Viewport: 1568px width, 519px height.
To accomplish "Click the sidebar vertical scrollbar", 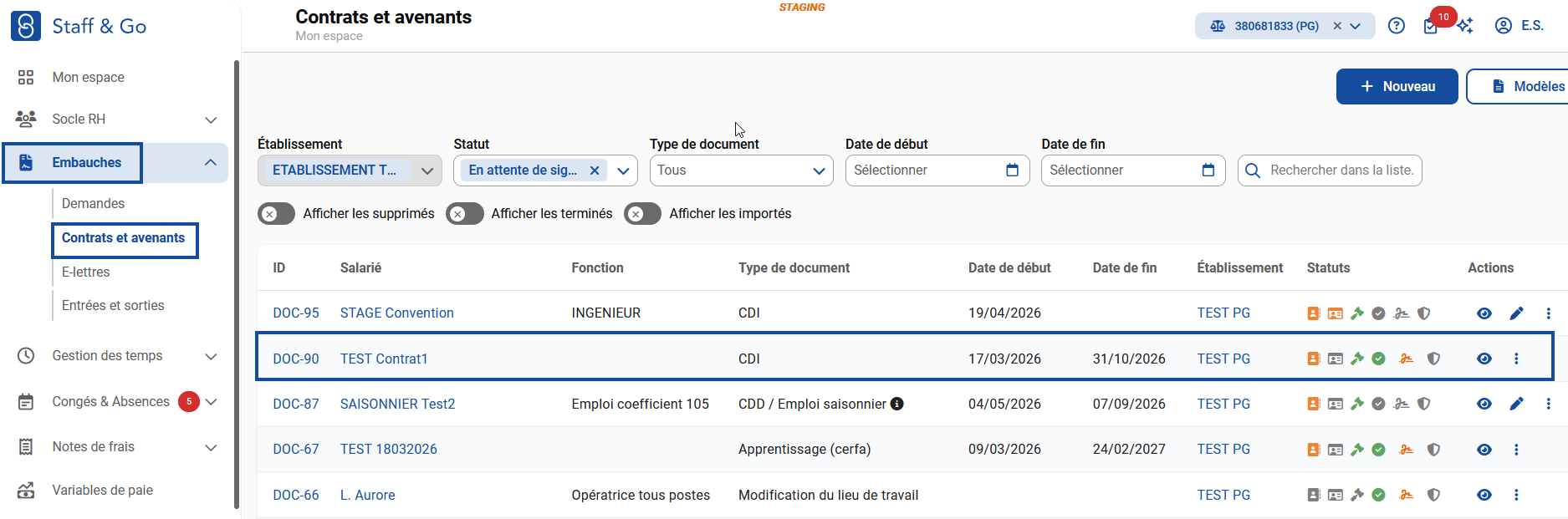I will pos(237,284).
